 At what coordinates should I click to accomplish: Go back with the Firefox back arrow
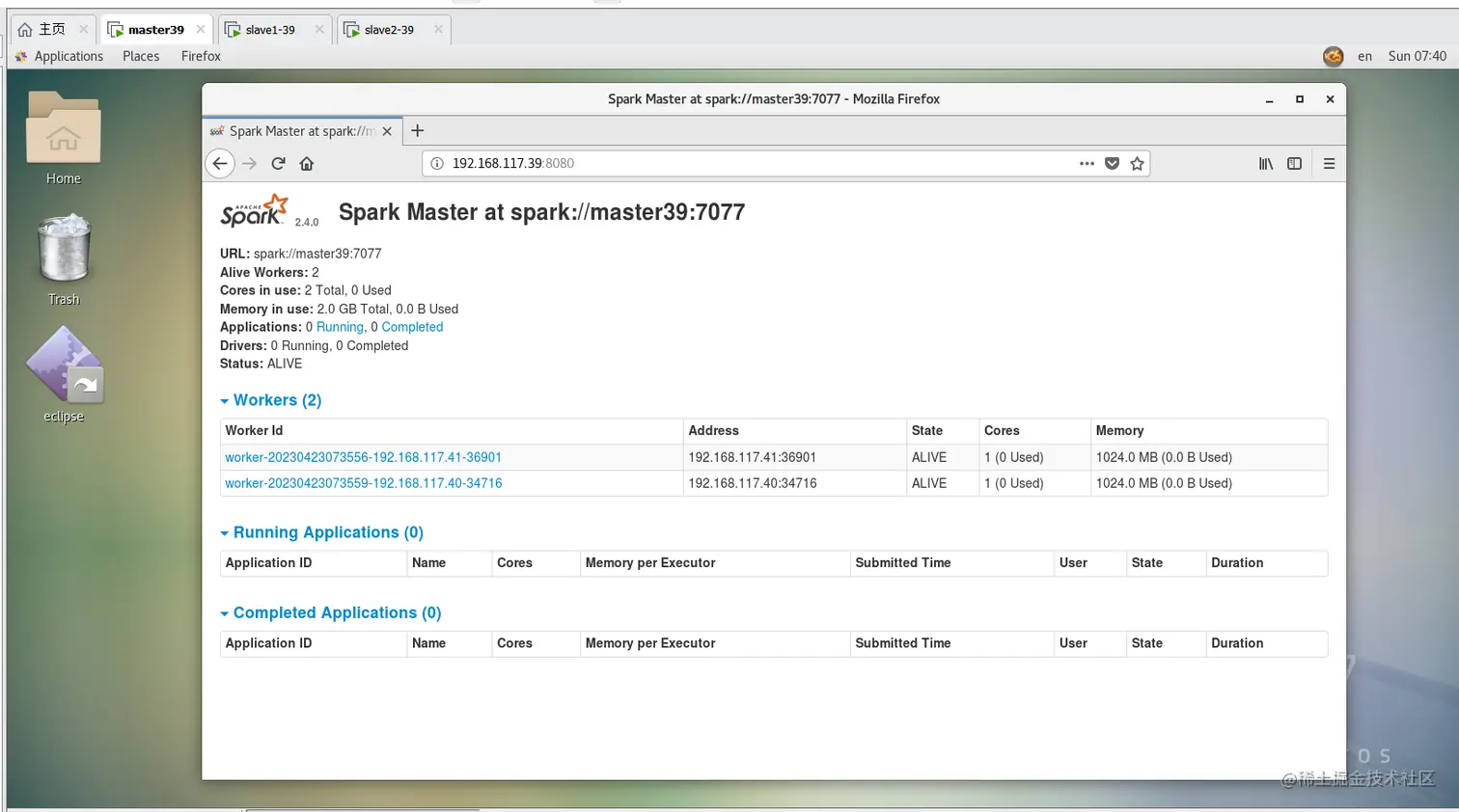220,164
